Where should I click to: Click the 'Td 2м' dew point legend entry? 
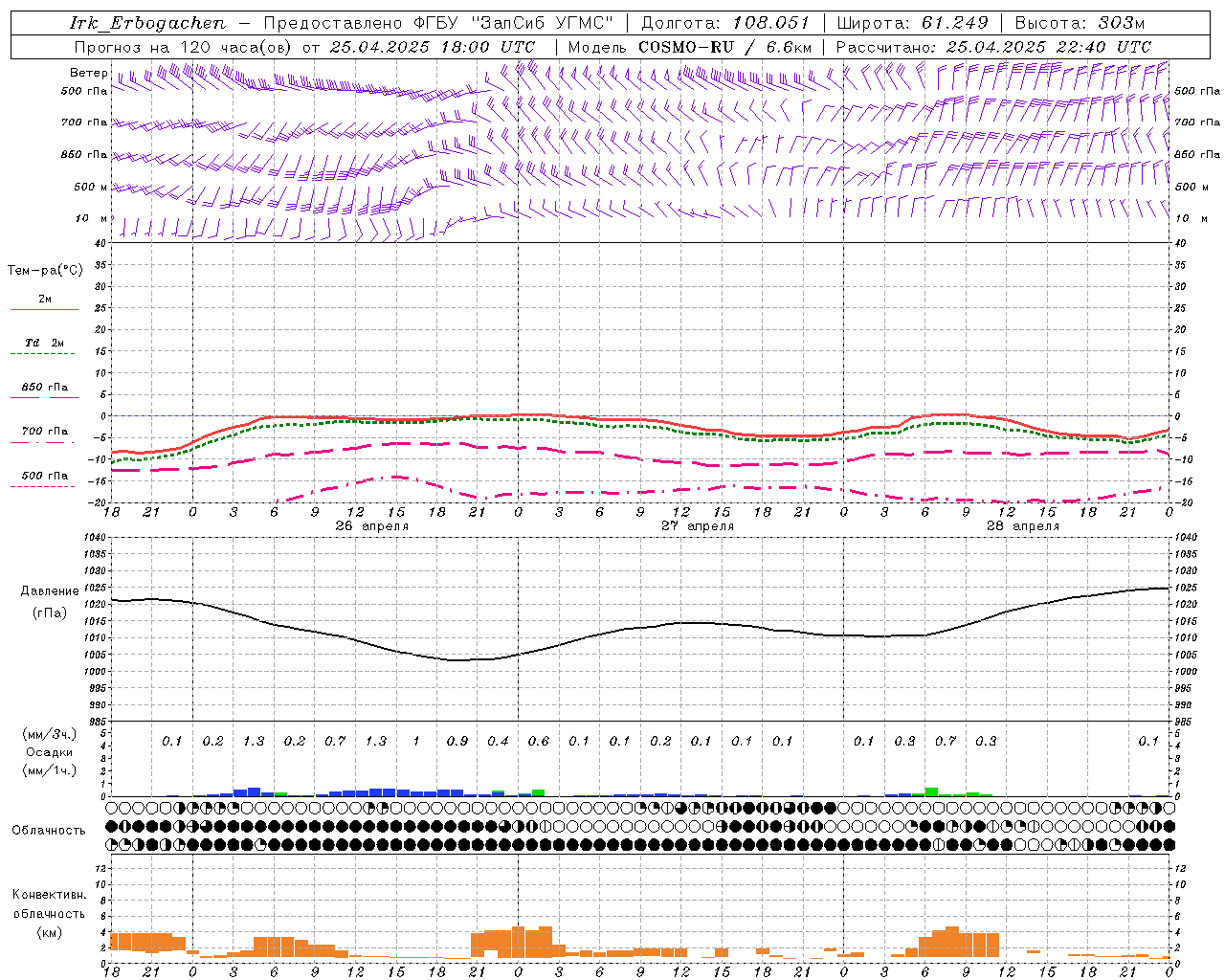click(x=44, y=343)
